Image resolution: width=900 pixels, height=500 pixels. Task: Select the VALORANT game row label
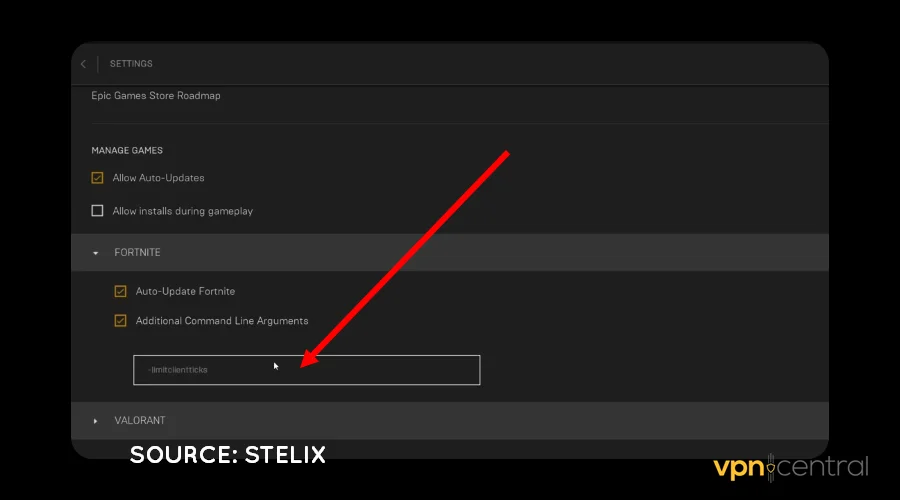point(140,421)
